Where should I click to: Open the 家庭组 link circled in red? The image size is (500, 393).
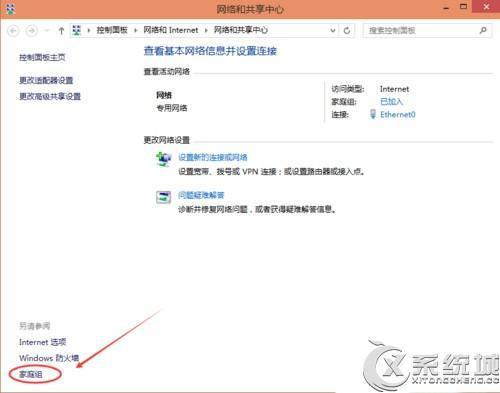31,374
